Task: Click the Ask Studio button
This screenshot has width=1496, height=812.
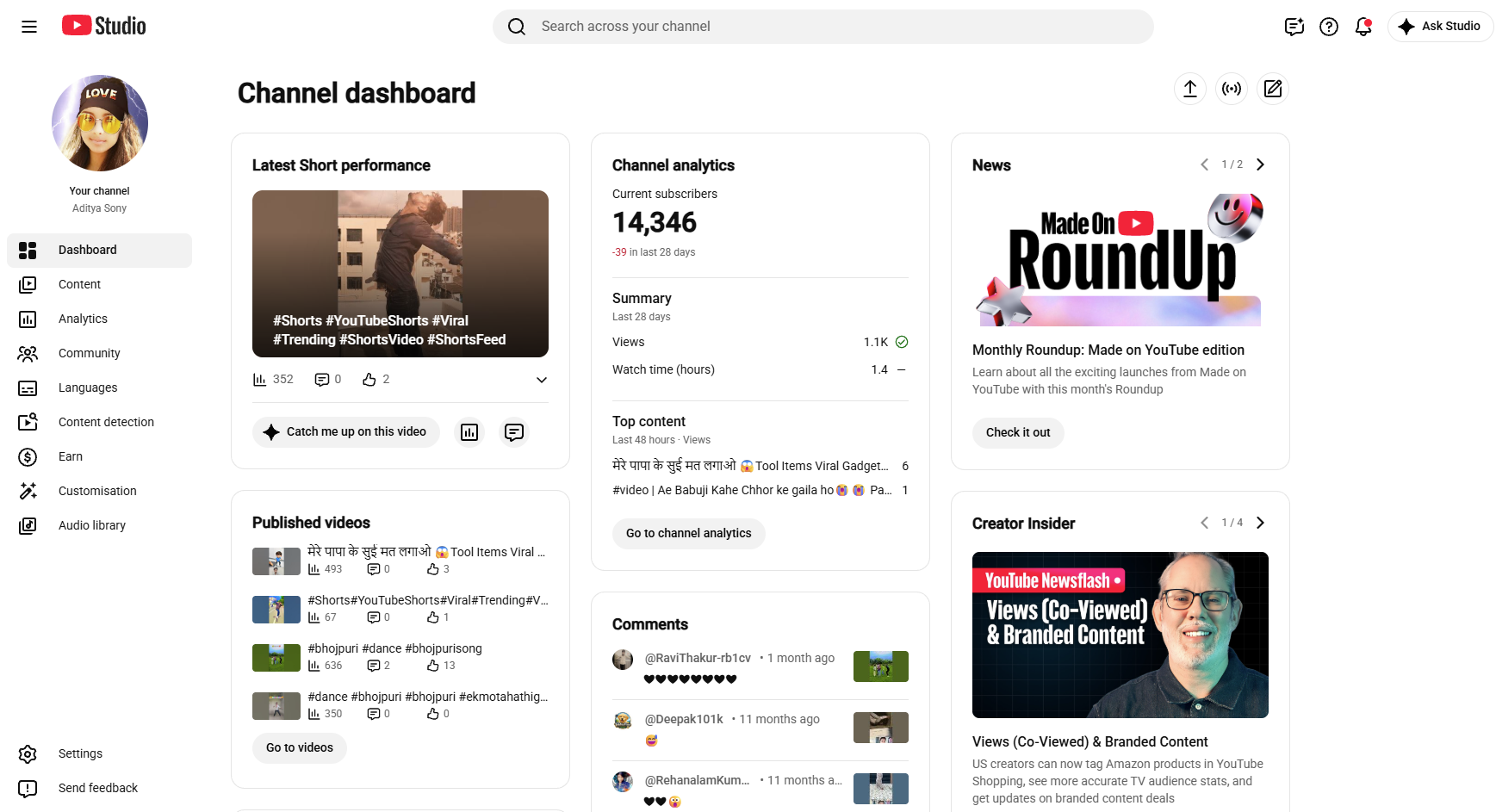Action: tap(1440, 27)
